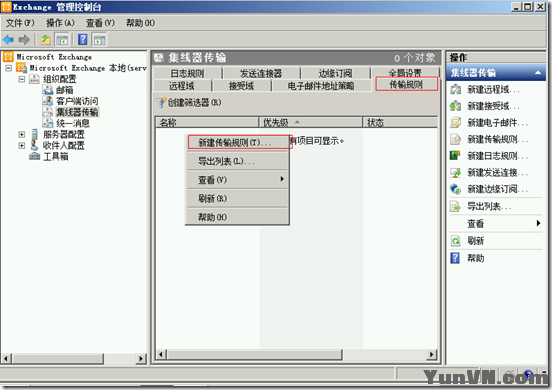552x390 pixels.
Task: Toggle the show/hide console tree icon
Action: (x=62, y=40)
